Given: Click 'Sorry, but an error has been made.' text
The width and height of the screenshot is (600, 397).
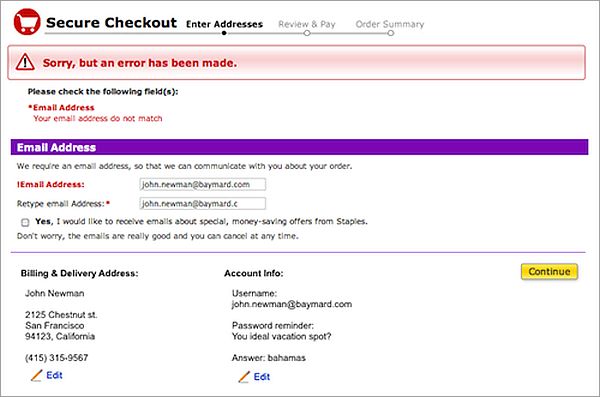Looking at the screenshot, I should click(140, 63).
